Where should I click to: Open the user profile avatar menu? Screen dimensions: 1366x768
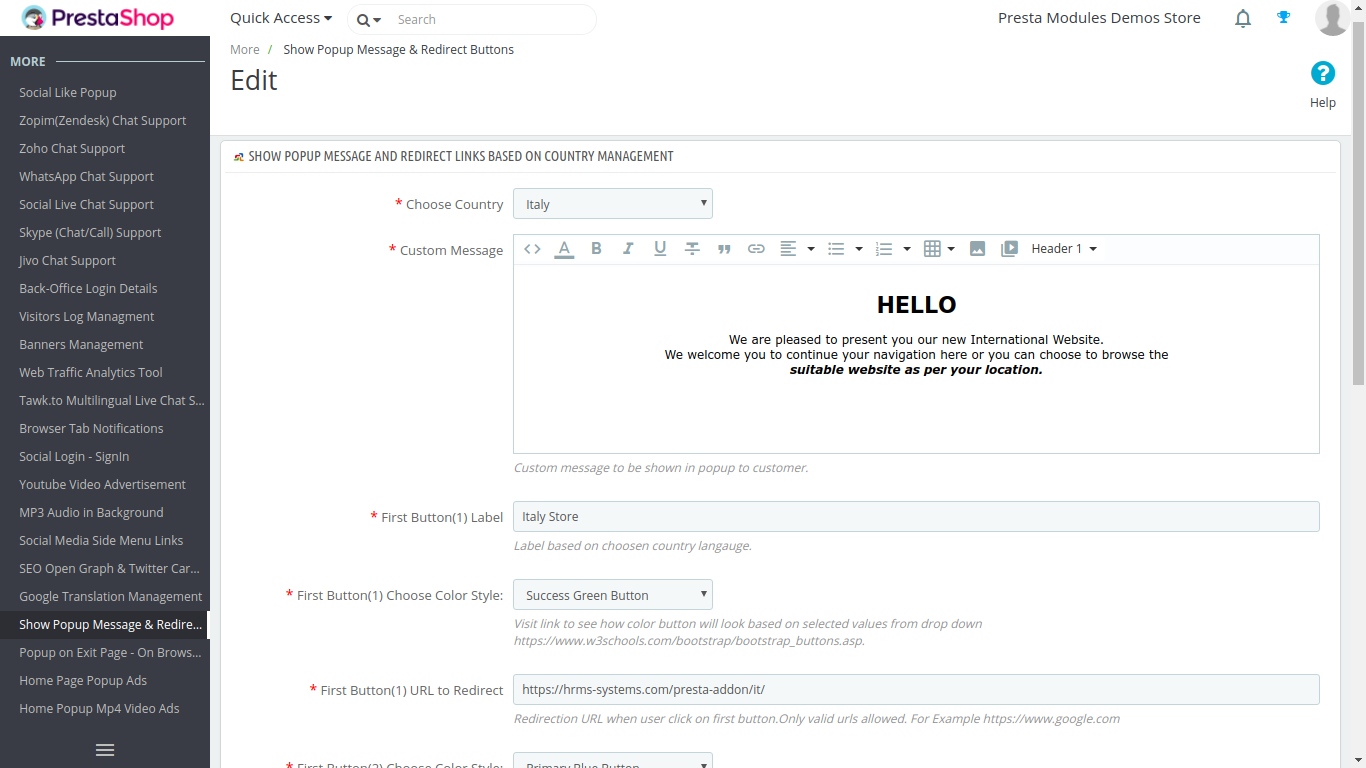[x=1332, y=18]
